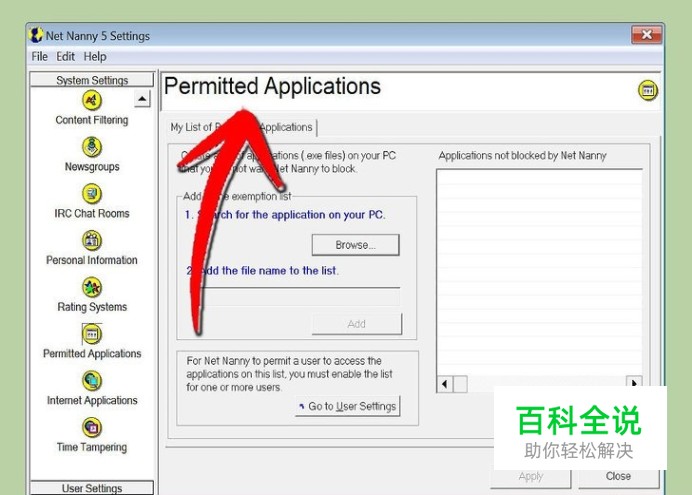The image size is (692, 495).
Task: Click the Rating Systems label
Action: 92,307
